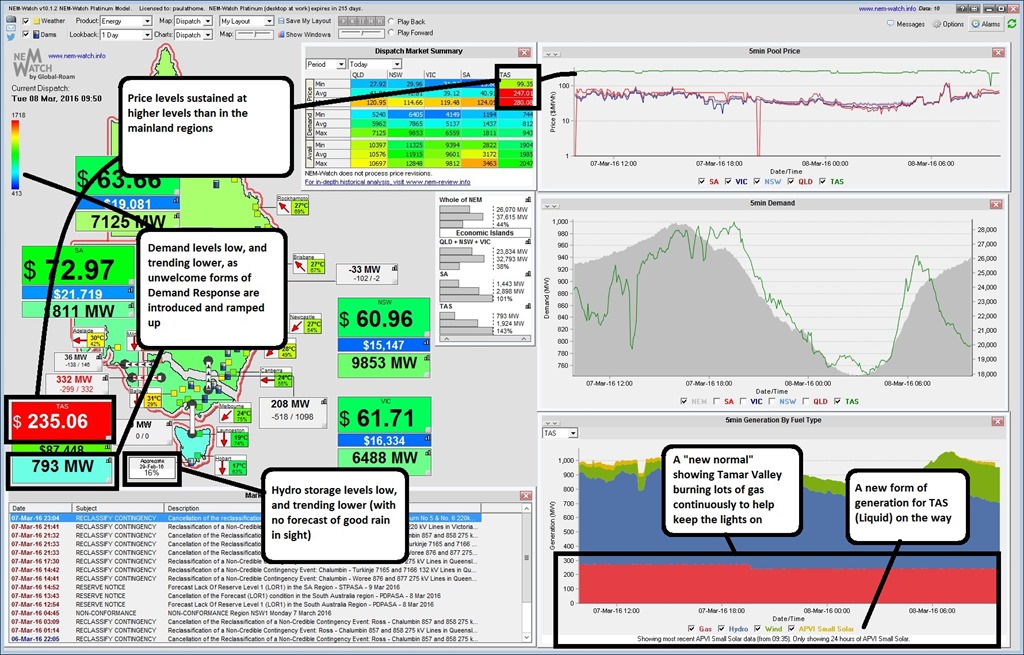The height and width of the screenshot is (655, 1024).
Task: Click the Alarms button
Action: pos(985,23)
